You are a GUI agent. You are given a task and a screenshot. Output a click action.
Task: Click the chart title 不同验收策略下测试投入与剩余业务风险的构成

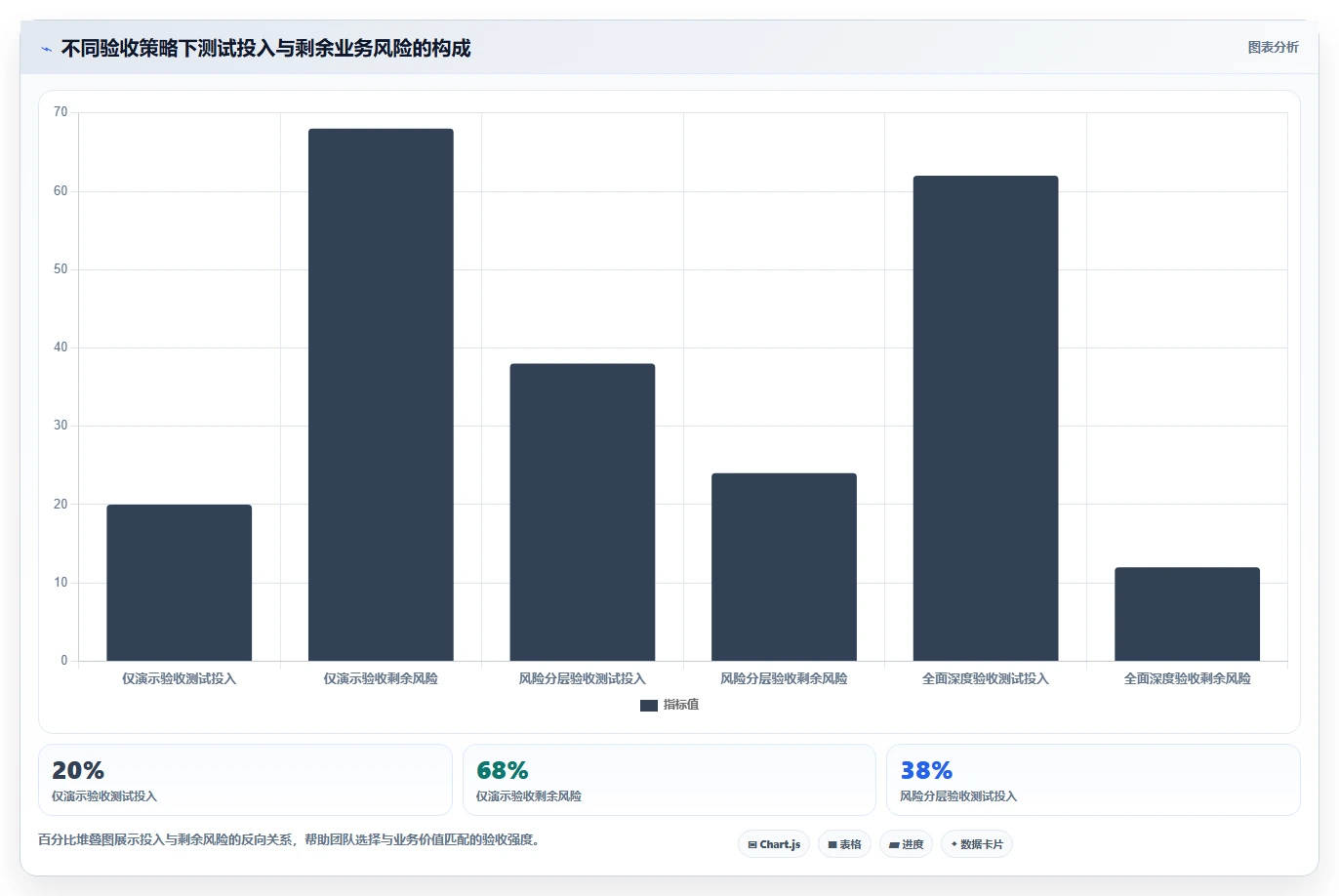(265, 48)
